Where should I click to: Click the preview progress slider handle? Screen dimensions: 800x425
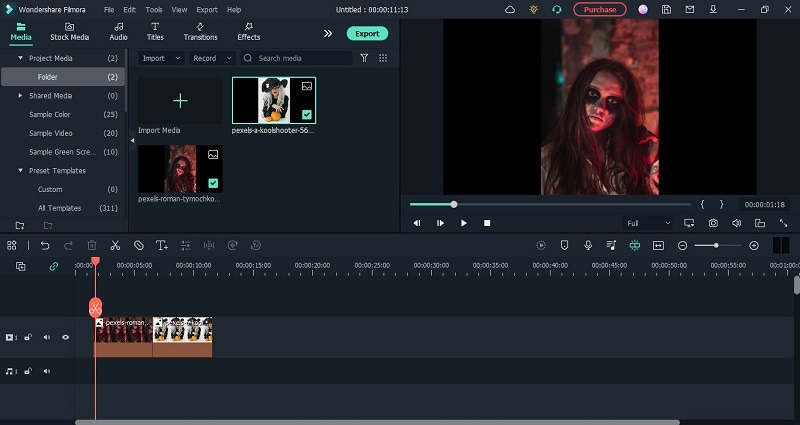pos(454,205)
